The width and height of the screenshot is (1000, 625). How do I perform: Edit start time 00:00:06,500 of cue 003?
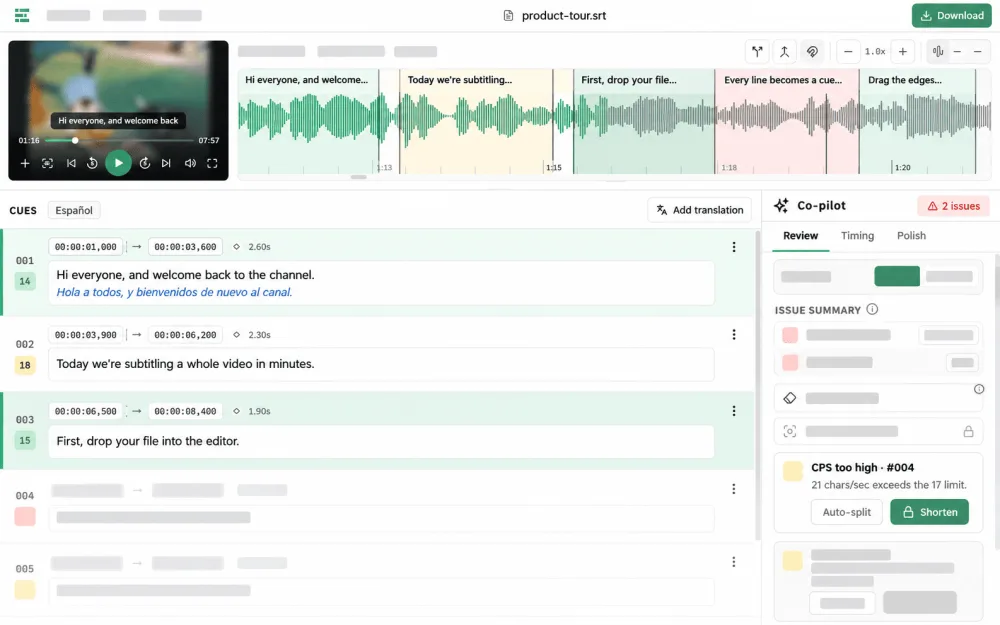85,411
